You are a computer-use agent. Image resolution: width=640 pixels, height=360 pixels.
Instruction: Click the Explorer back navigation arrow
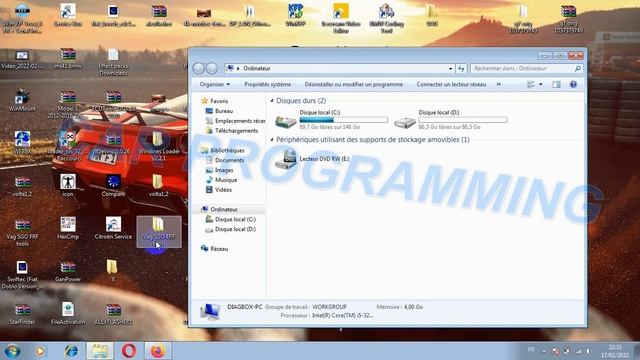tap(198, 69)
